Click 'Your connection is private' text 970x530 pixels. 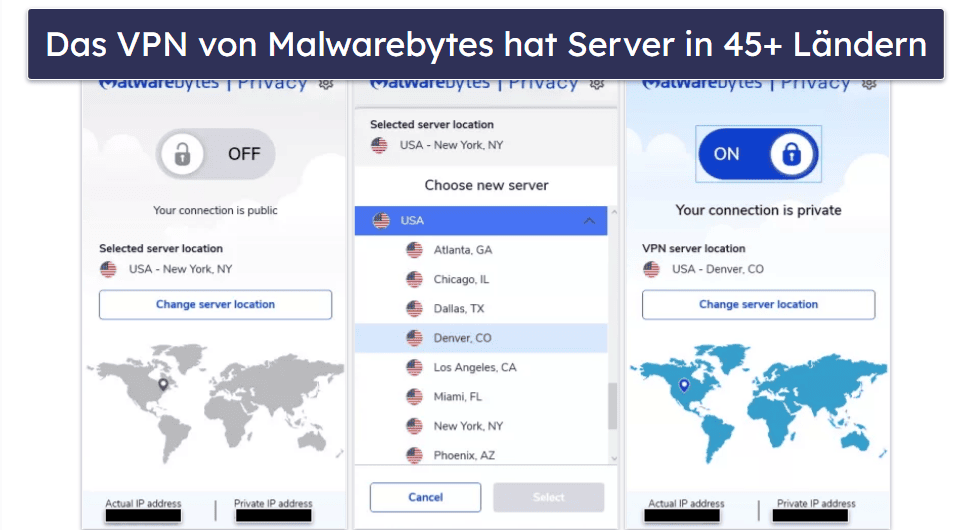[x=758, y=210]
